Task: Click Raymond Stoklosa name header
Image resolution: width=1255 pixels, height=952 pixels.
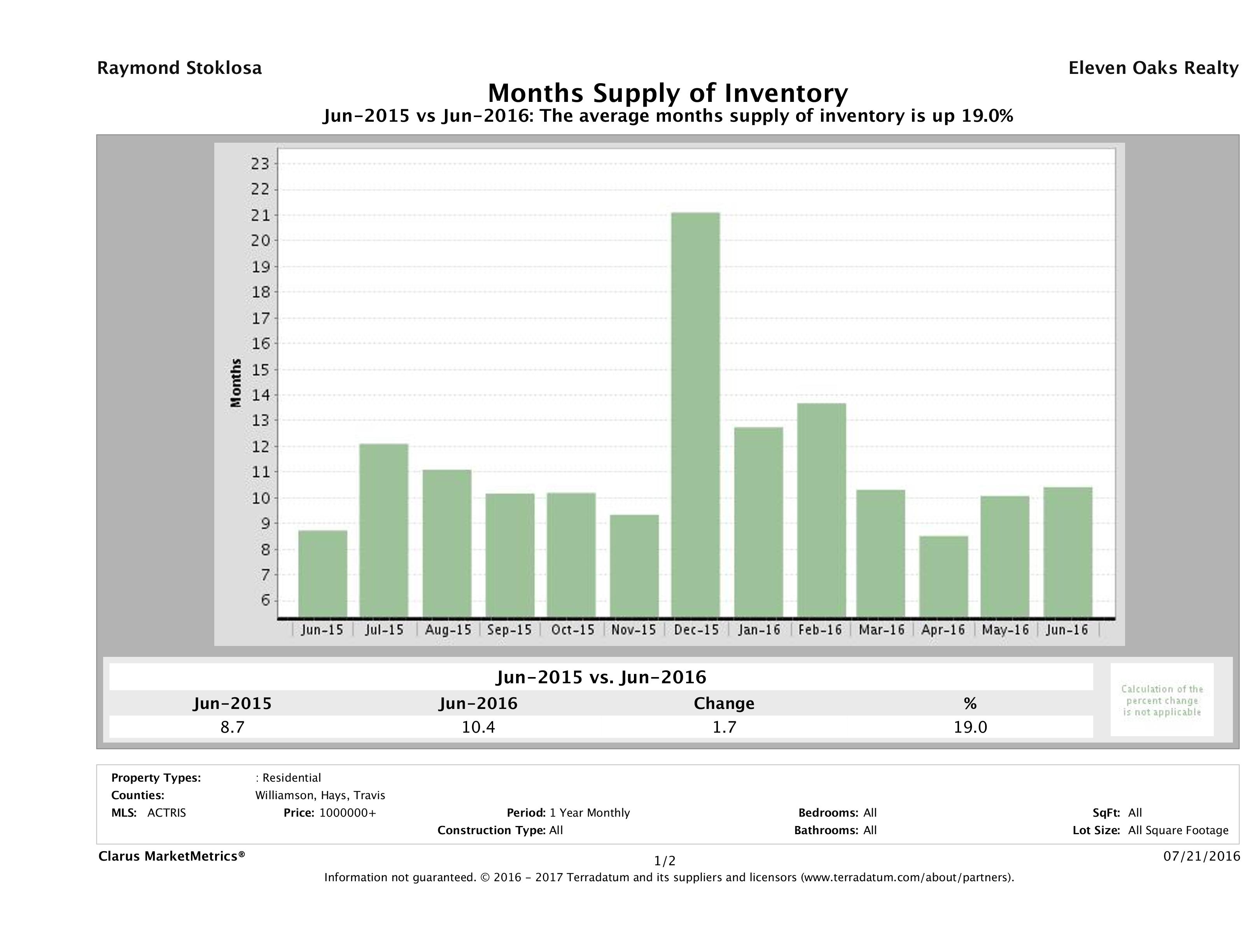Action: point(179,68)
